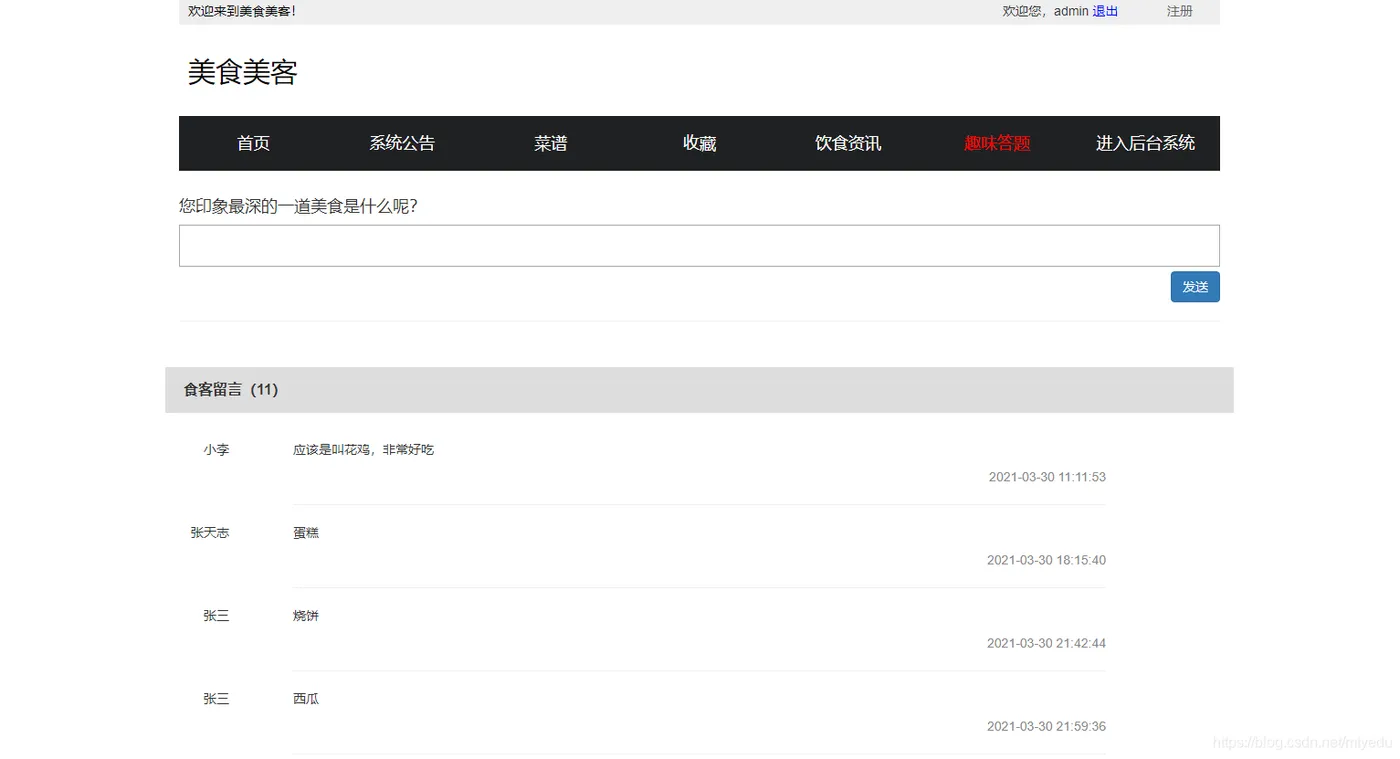Click timestamp 2021-03-30 11:11:53
This screenshot has width=1400, height=759.
pyautogui.click(x=1047, y=477)
